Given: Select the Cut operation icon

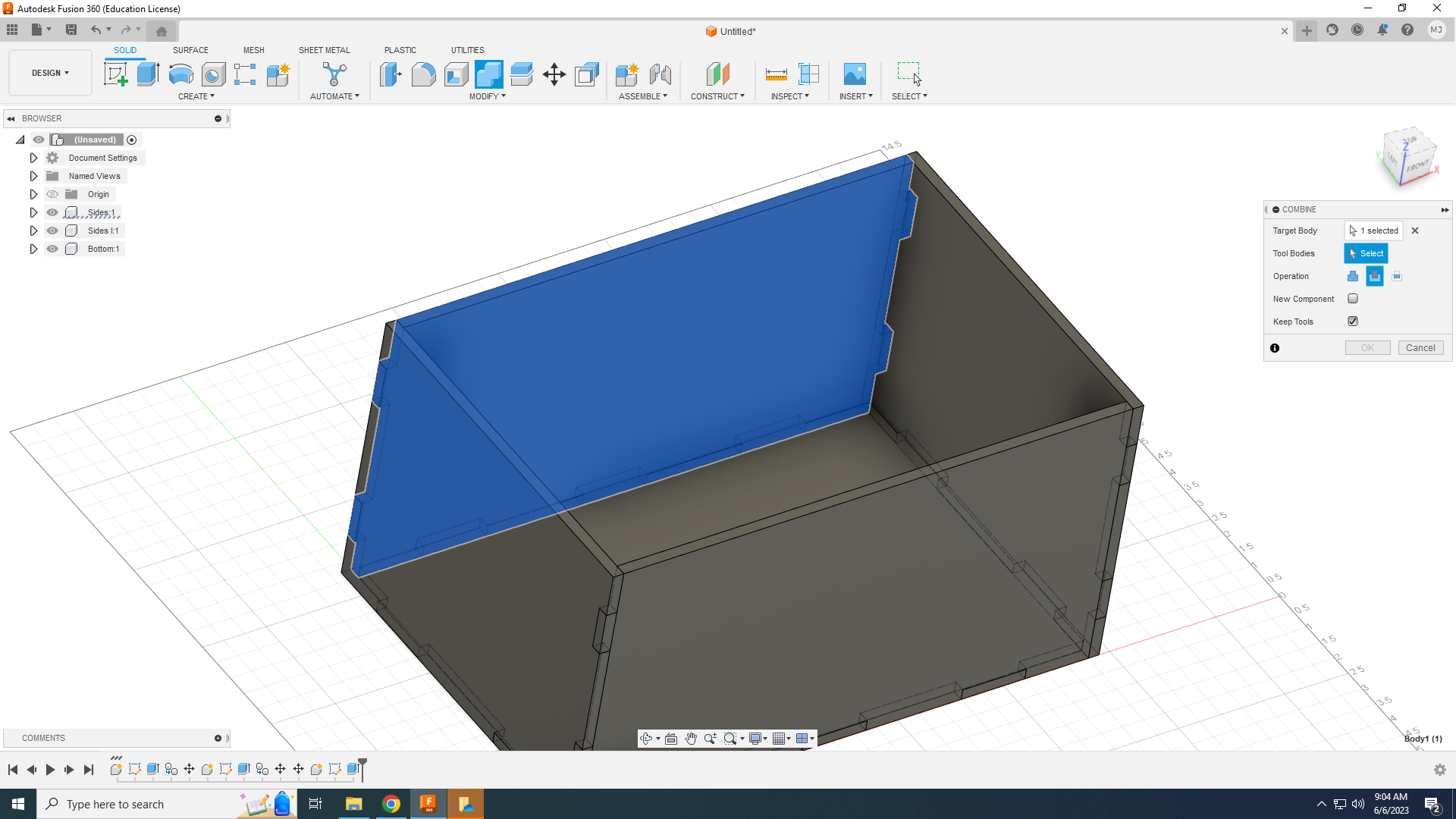Looking at the screenshot, I should (1374, 276).
